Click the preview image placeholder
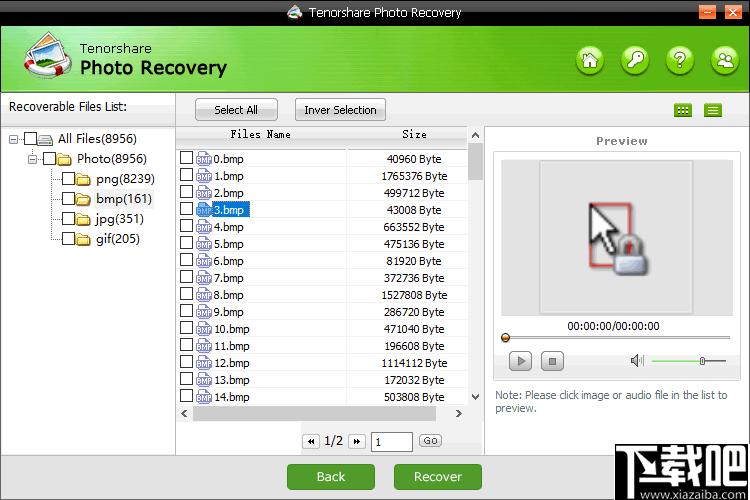750x500 pixels. [x=616, y=237]
